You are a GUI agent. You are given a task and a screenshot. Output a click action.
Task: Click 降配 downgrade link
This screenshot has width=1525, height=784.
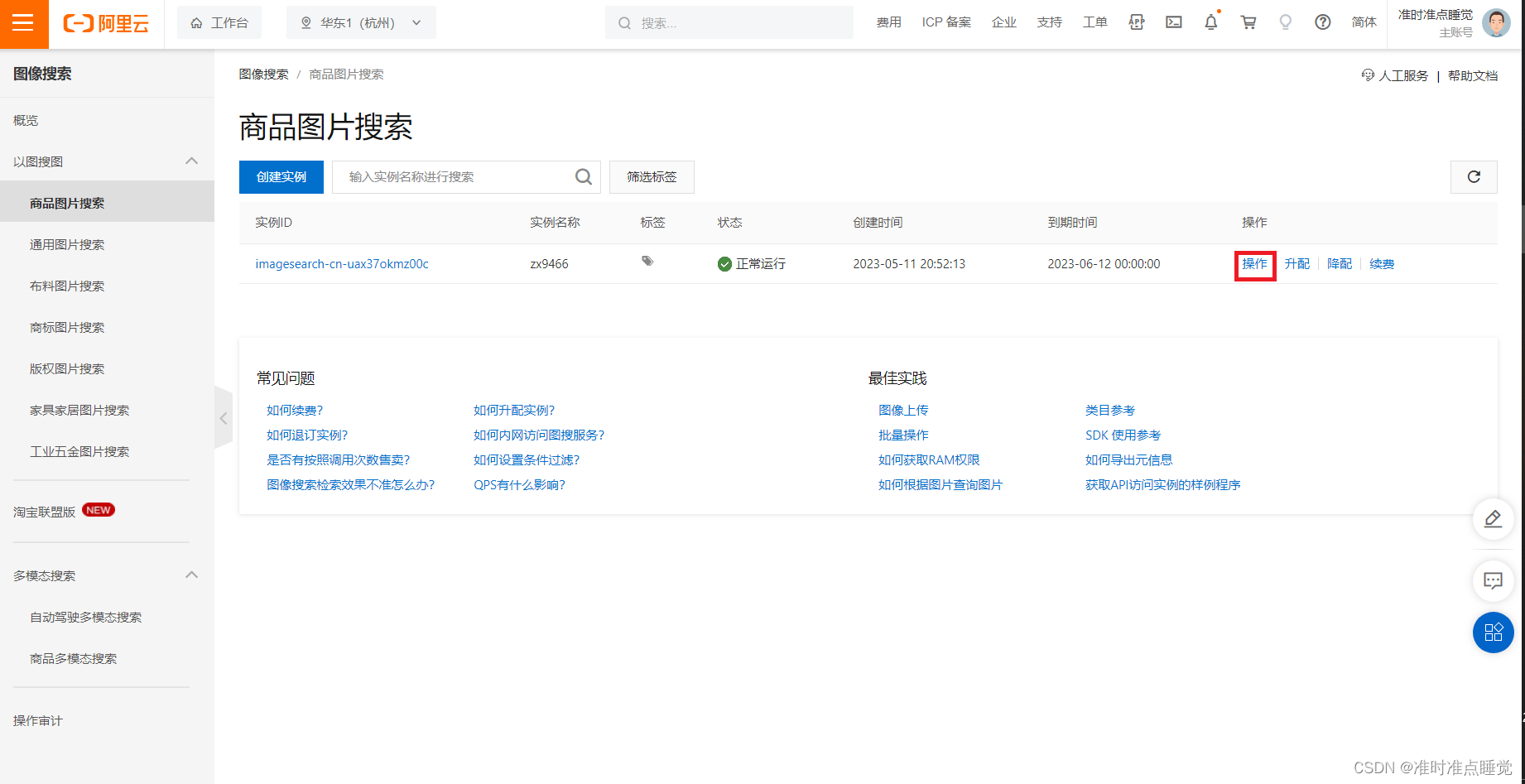point(1340,264)
